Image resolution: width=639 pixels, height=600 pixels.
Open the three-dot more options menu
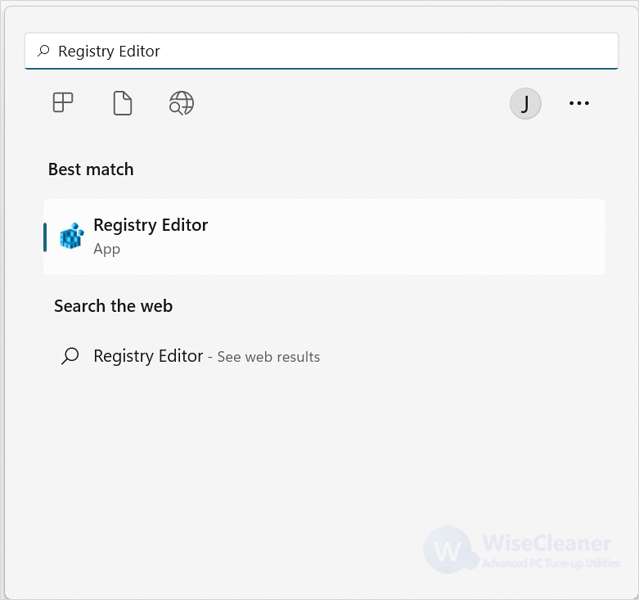coord(579,103)
